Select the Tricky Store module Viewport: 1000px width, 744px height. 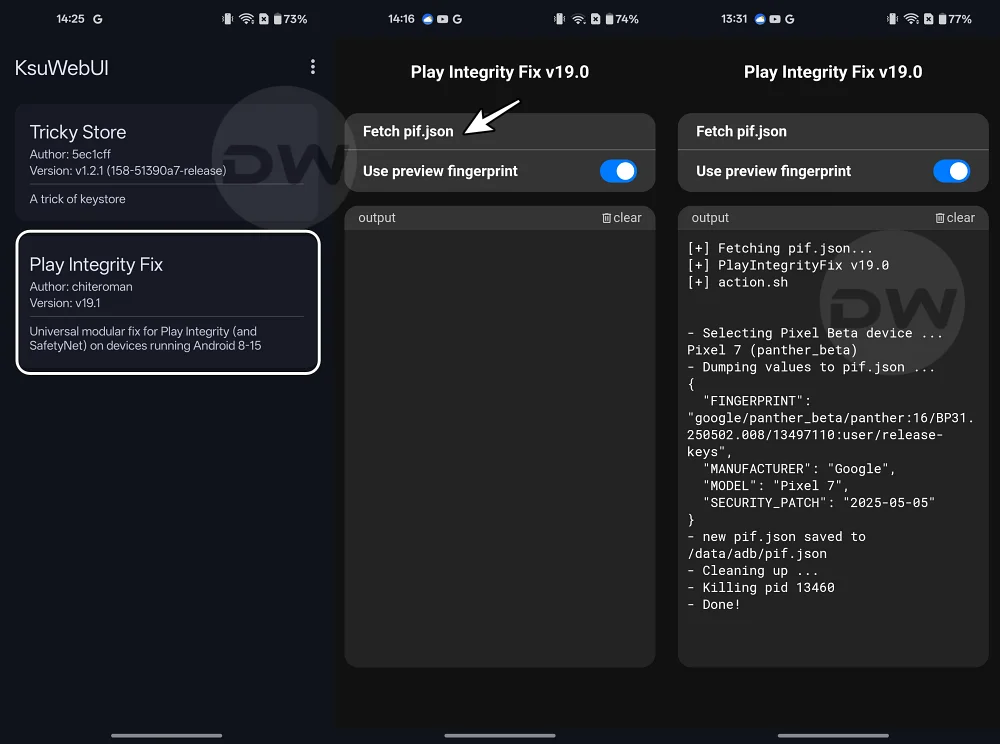pos(166,160)
